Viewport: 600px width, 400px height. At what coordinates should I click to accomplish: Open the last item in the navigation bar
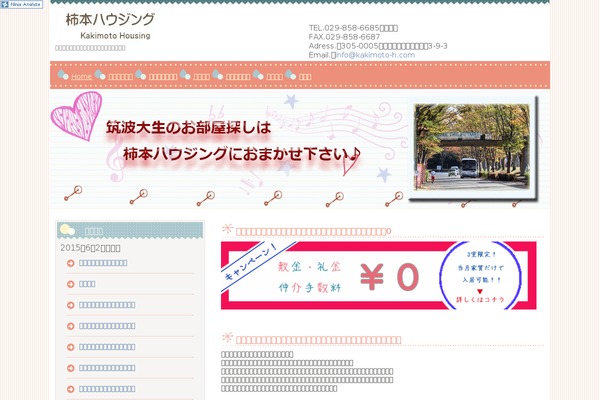[x=305, y=77]
